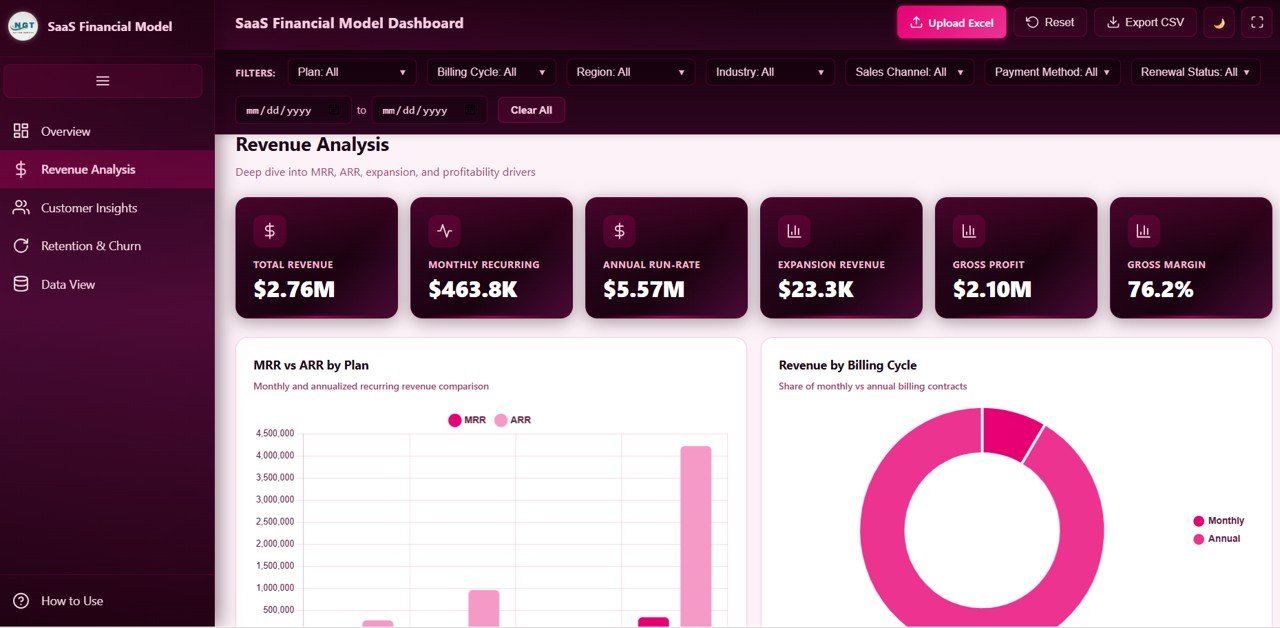Click the Expansion Revenue bar chart icon
Screen dimensions: 1280x628
pos(793,230)
